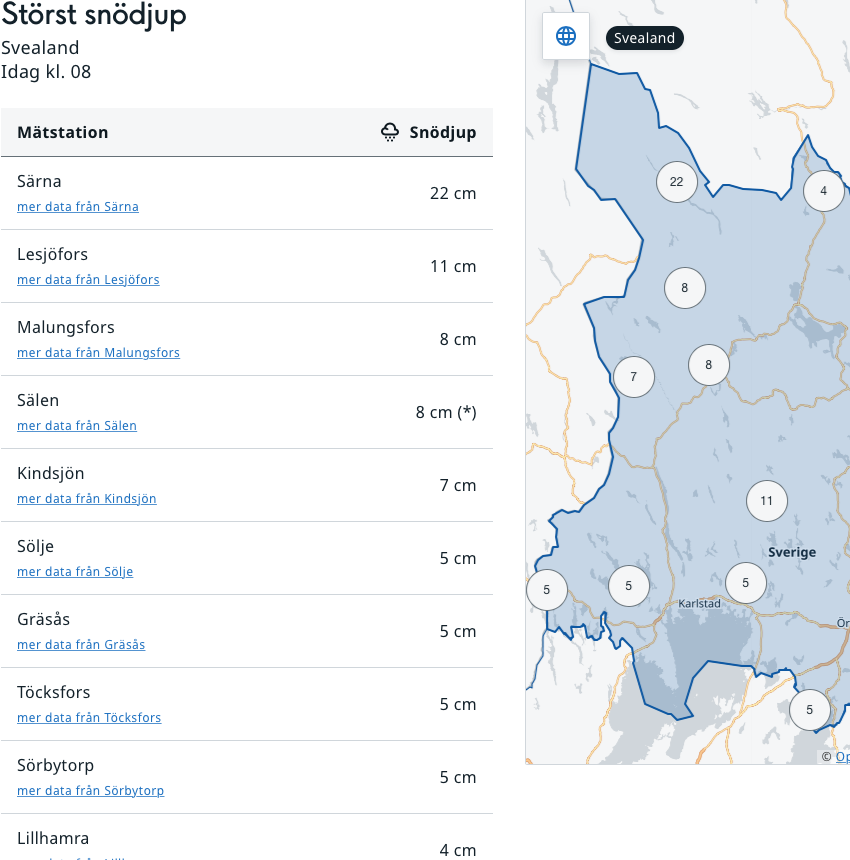850x860 pixels.
Task: Click the Mätstation column header
Action: point(63,132)
